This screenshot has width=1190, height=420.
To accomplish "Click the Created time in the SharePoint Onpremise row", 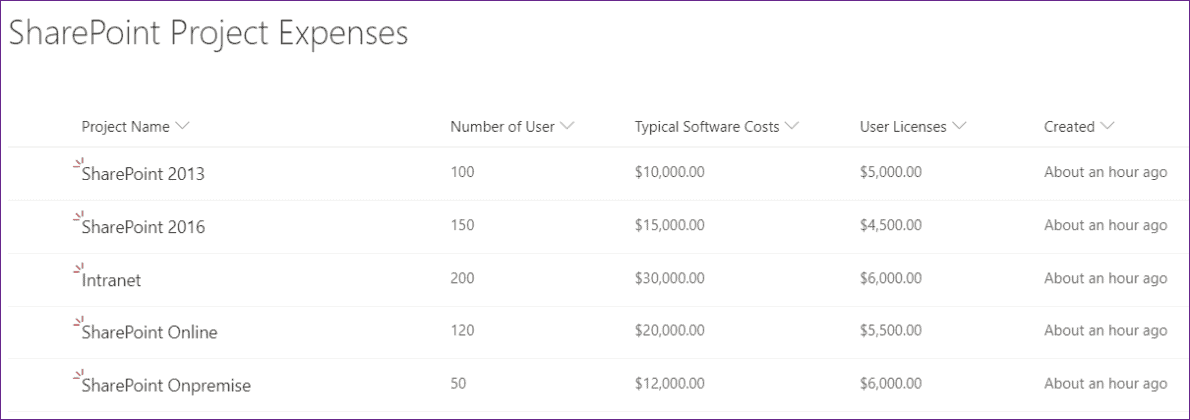I will point(1105,384).
